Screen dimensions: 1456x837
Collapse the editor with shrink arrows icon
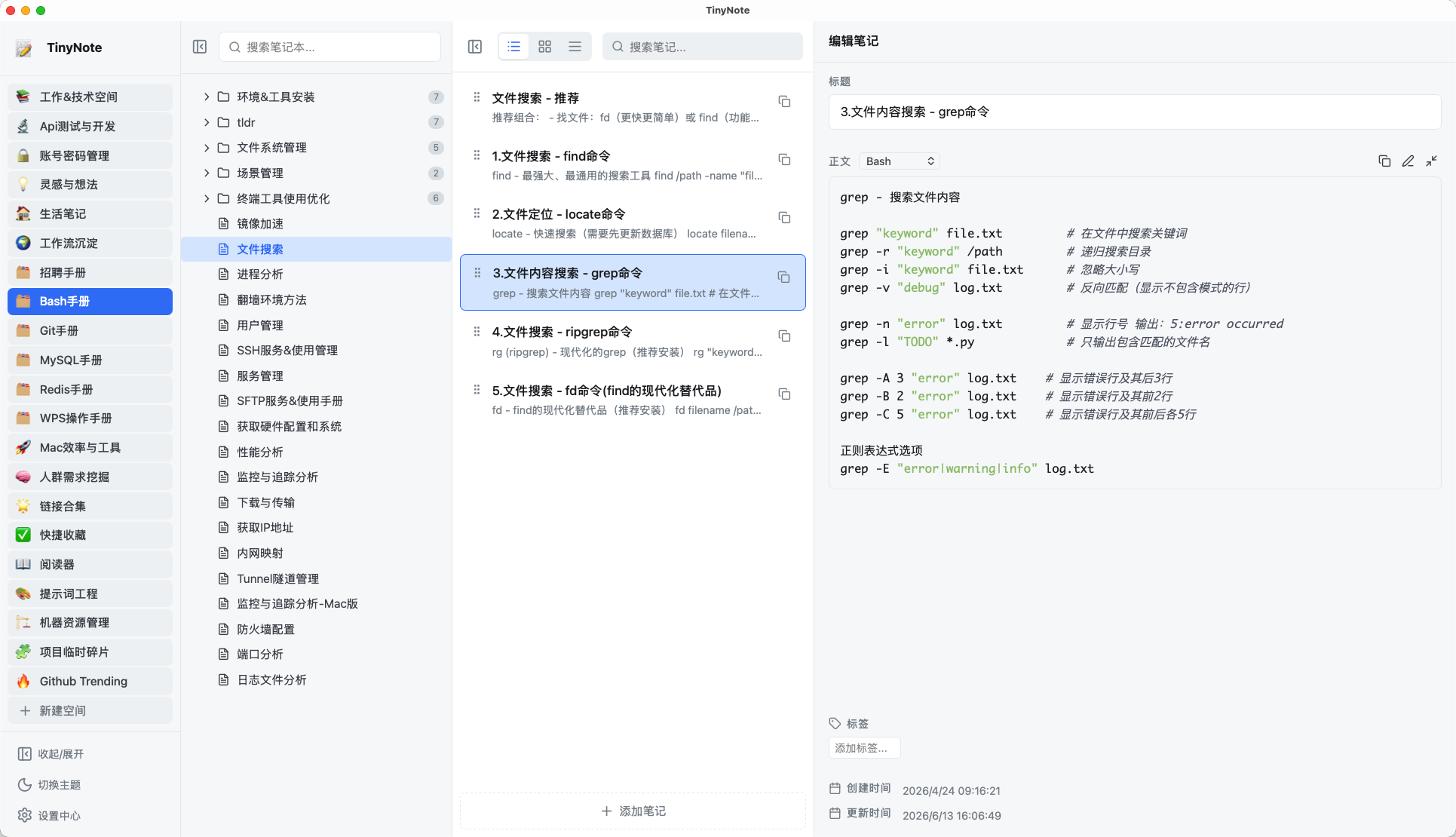click(x=1431, y=161)
